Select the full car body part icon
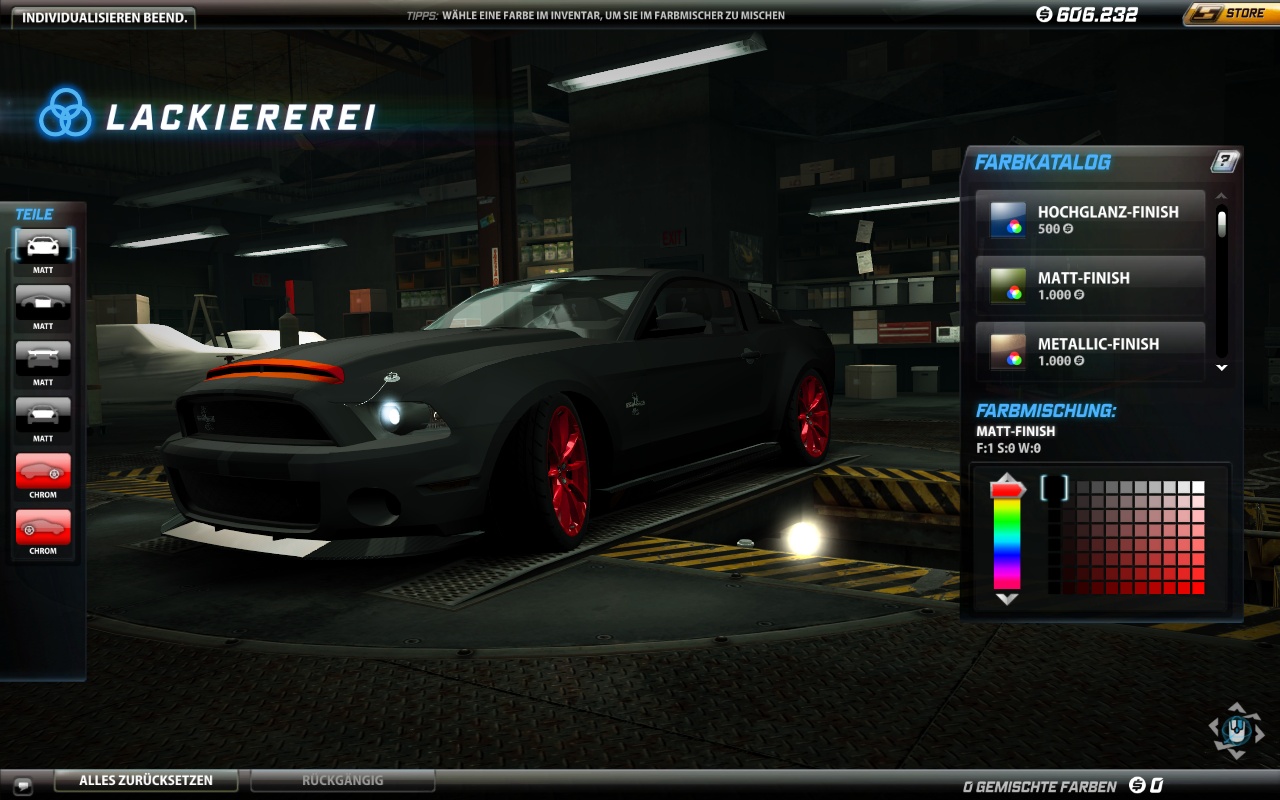This screenshot has width=1280, height=800. pyautogui.click(x=43, y=245)
